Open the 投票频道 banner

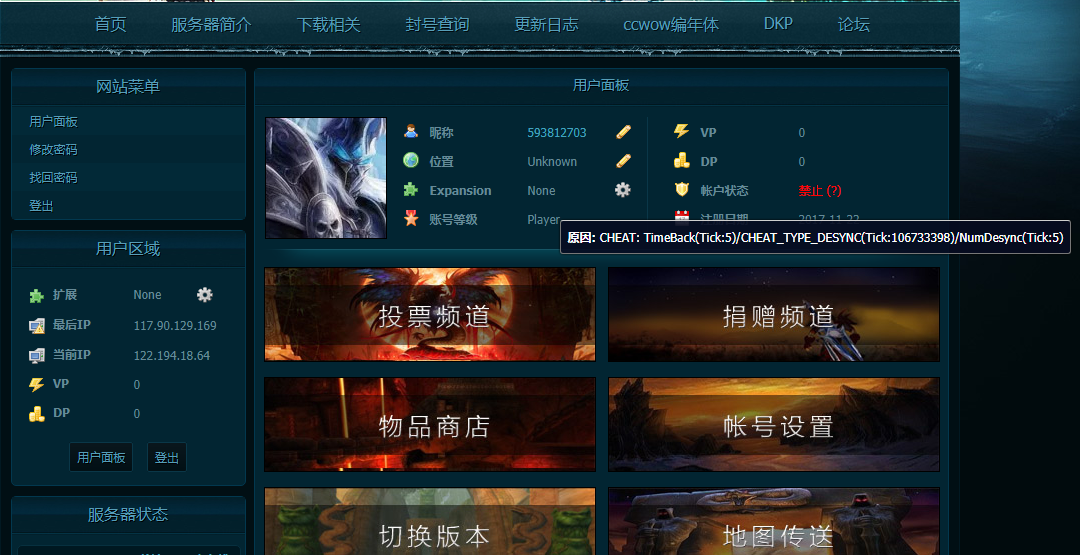point(430,314)
